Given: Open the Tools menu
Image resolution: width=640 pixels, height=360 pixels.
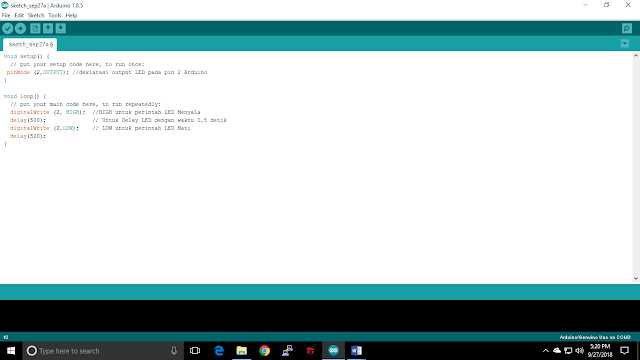Looking at the screenshot, I should (55, 16).
